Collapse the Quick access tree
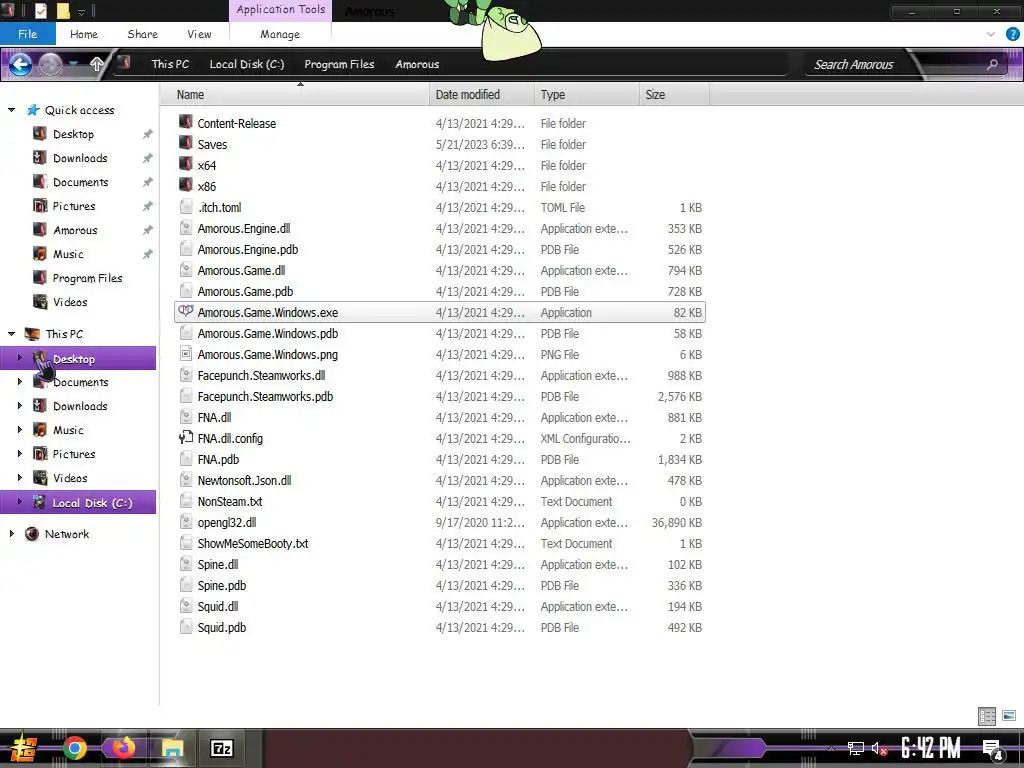Image resolution: width=1024 pixels, height=768 pixels. [x=11, y=110]
